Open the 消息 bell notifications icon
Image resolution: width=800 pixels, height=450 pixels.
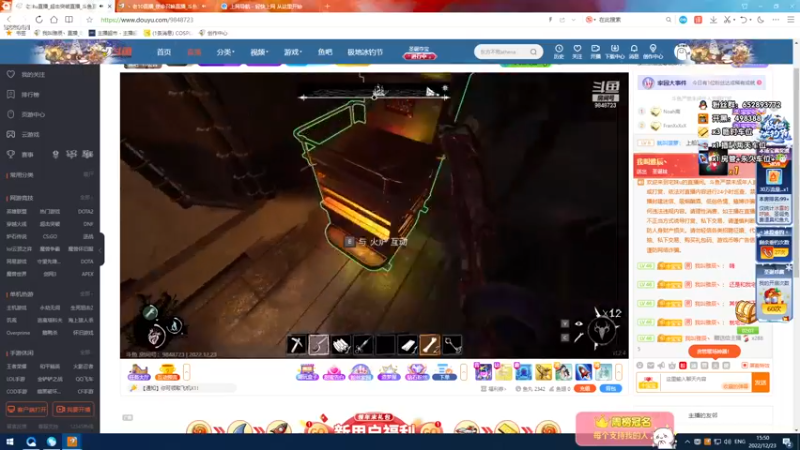[634, 52]
